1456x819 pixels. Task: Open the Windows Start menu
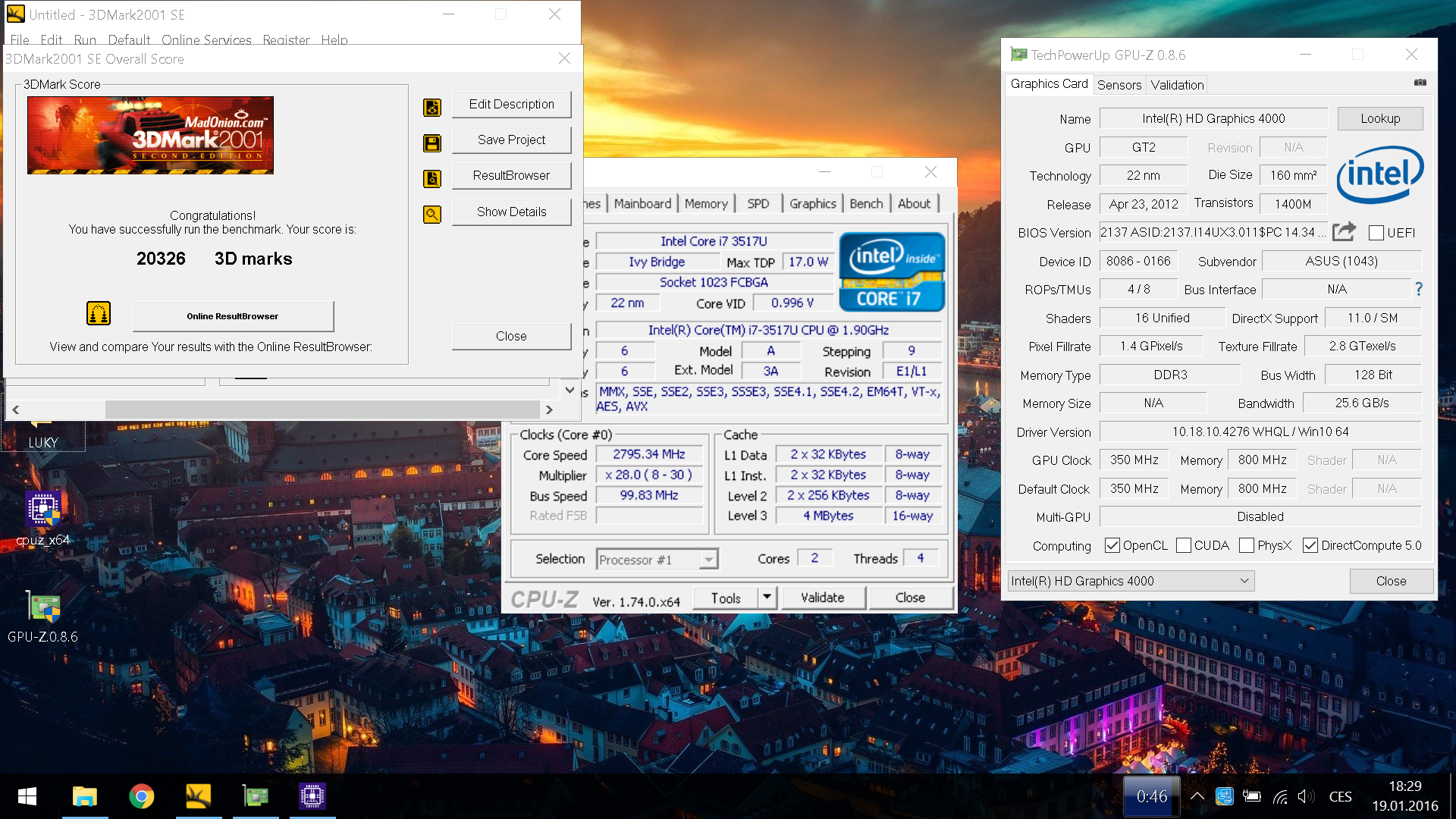tap(27, 796)
